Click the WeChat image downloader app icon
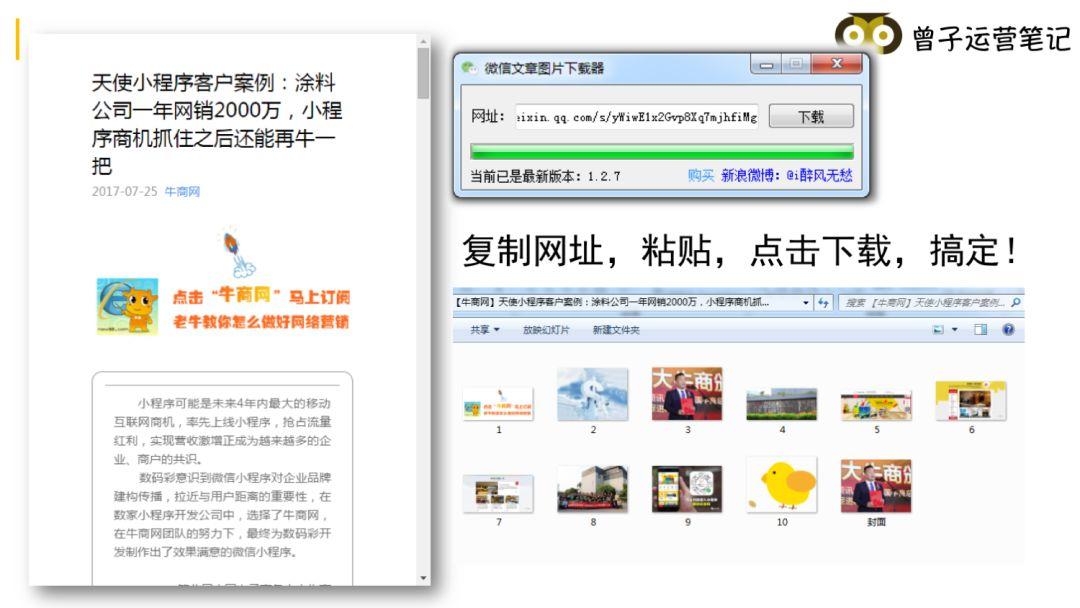The width and height of the screenshot is (1080, 608). point(469,67)
